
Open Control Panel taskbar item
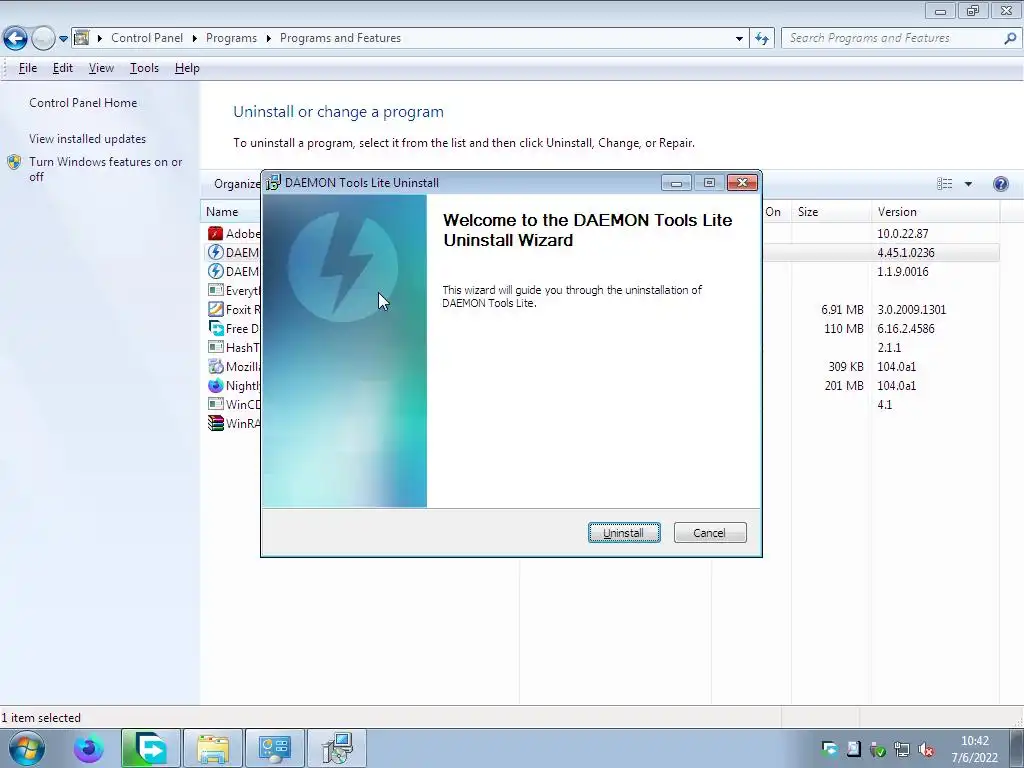(x=274, y=748)
